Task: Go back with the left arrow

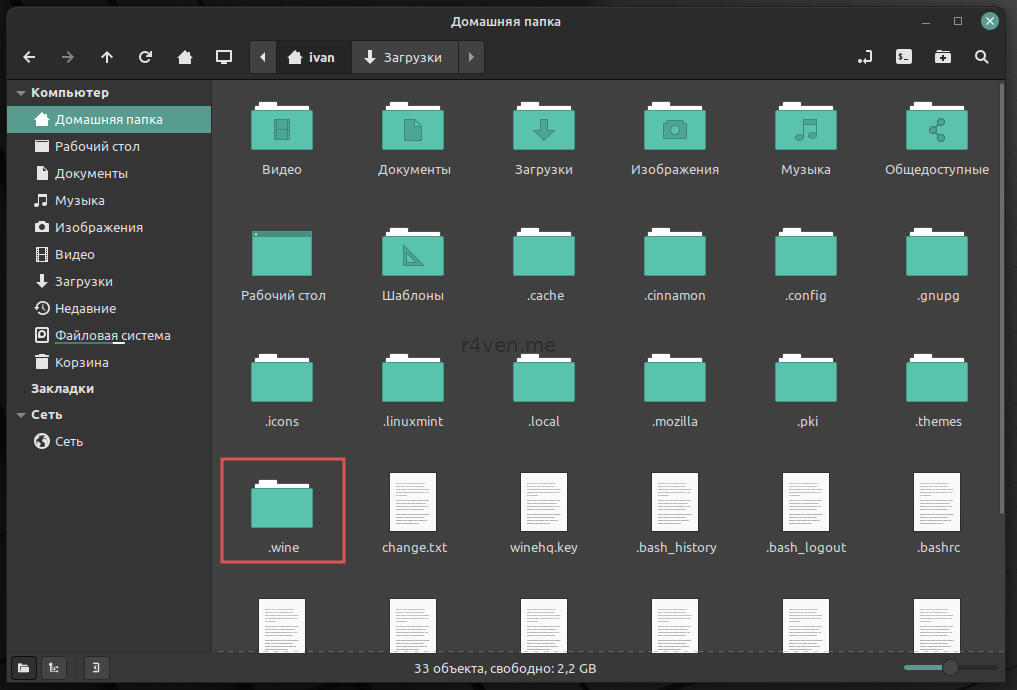Action: 29,58
